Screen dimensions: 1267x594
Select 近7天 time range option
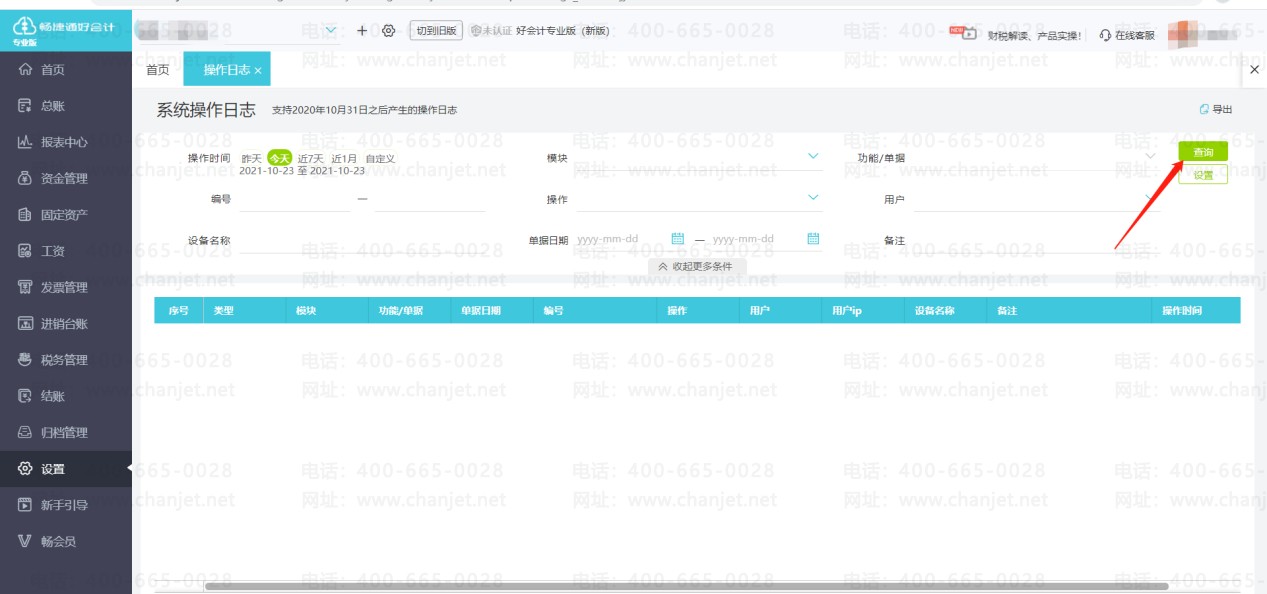pos(310,158)
